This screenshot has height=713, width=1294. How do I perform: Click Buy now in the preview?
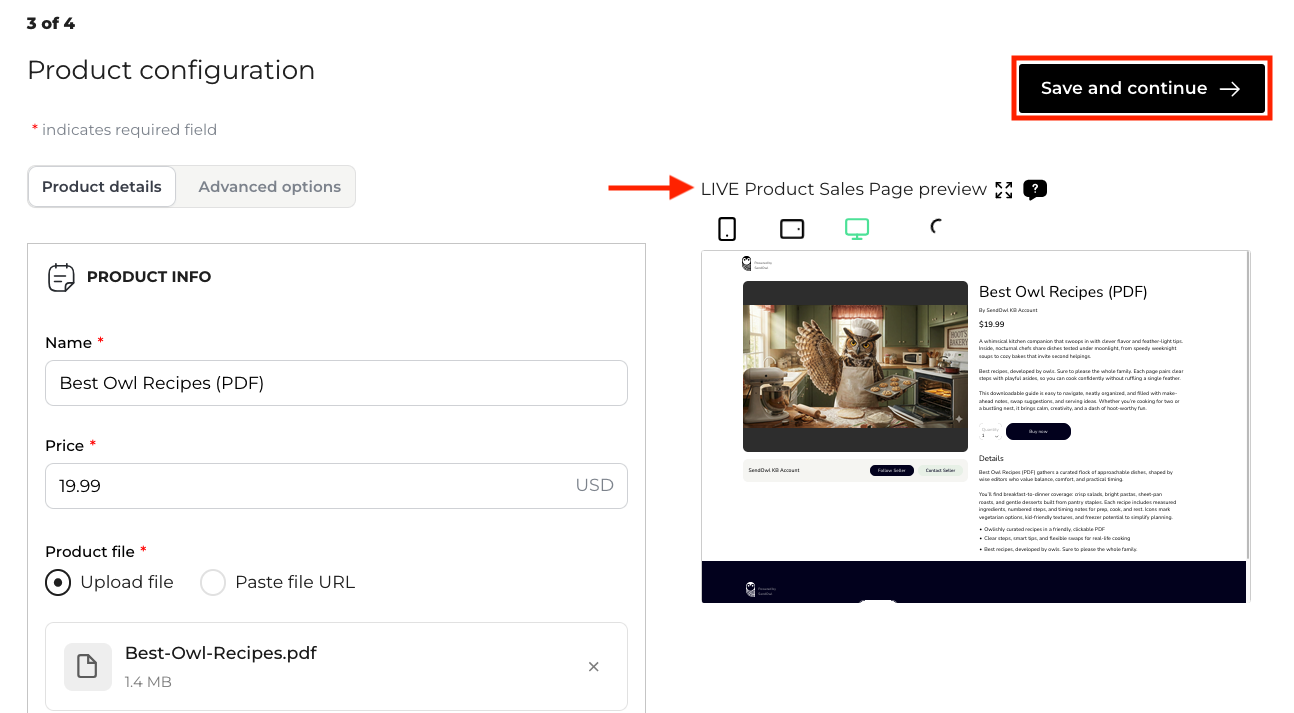(x=1038, y=432)
